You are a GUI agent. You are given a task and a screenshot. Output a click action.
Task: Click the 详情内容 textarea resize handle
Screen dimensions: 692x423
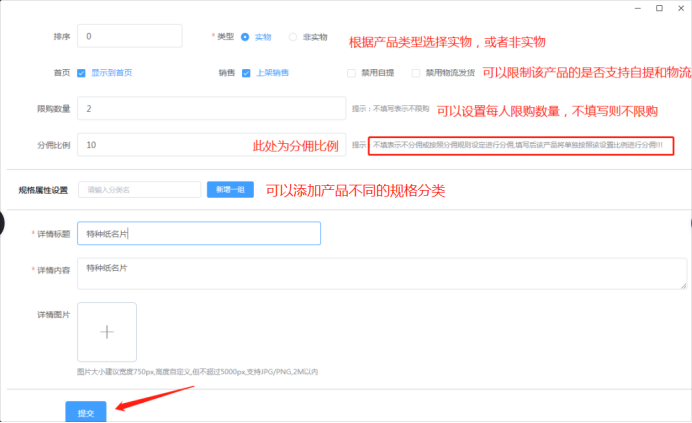[x=683, y=287]
